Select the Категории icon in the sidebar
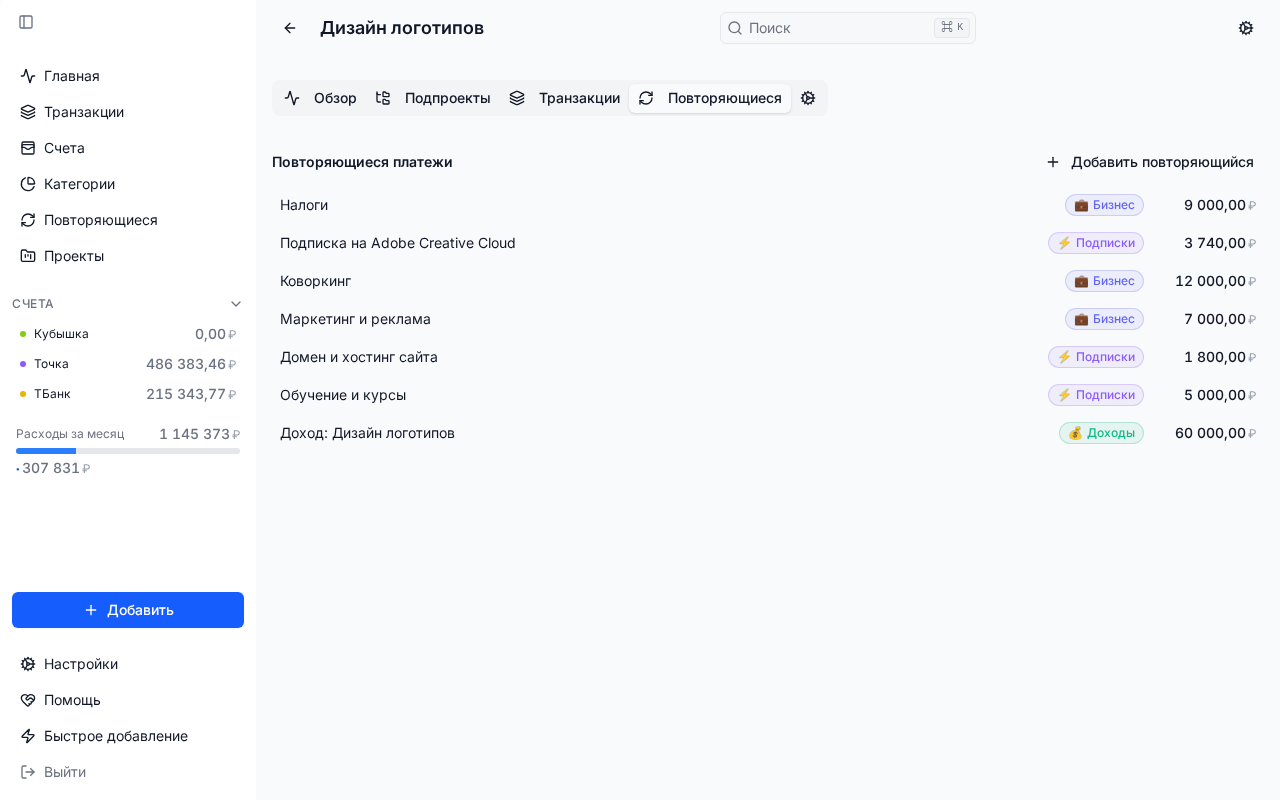1280x800 pixels. tap(27, 184)
